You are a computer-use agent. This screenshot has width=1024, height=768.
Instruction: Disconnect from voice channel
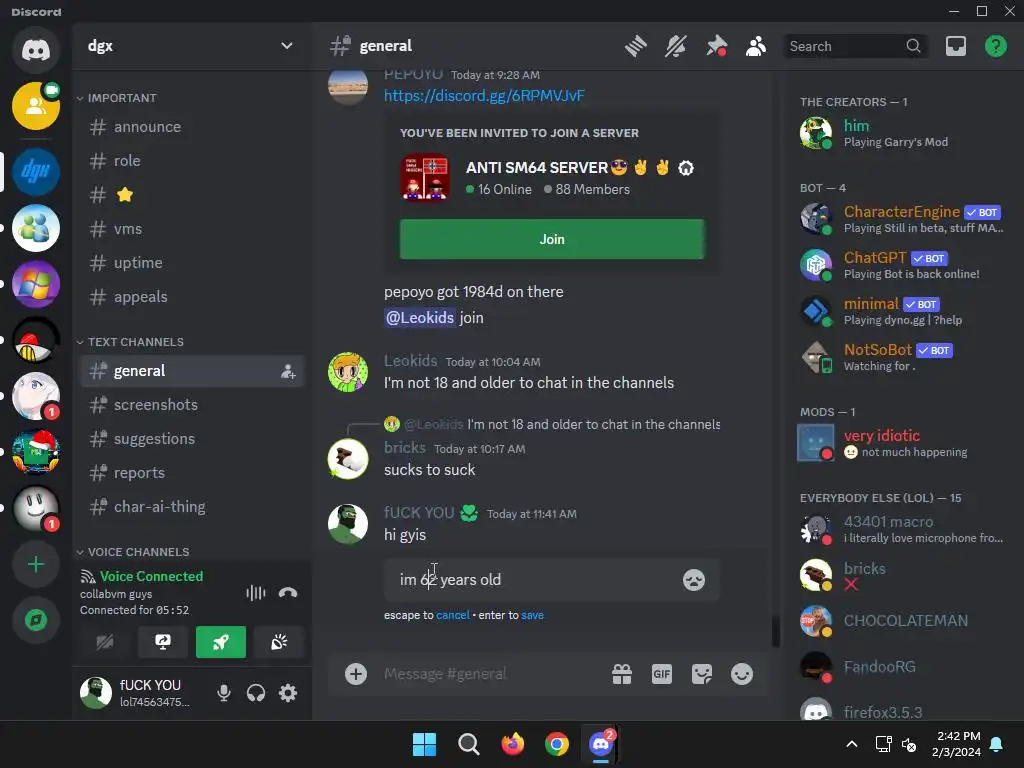point(288,593)
